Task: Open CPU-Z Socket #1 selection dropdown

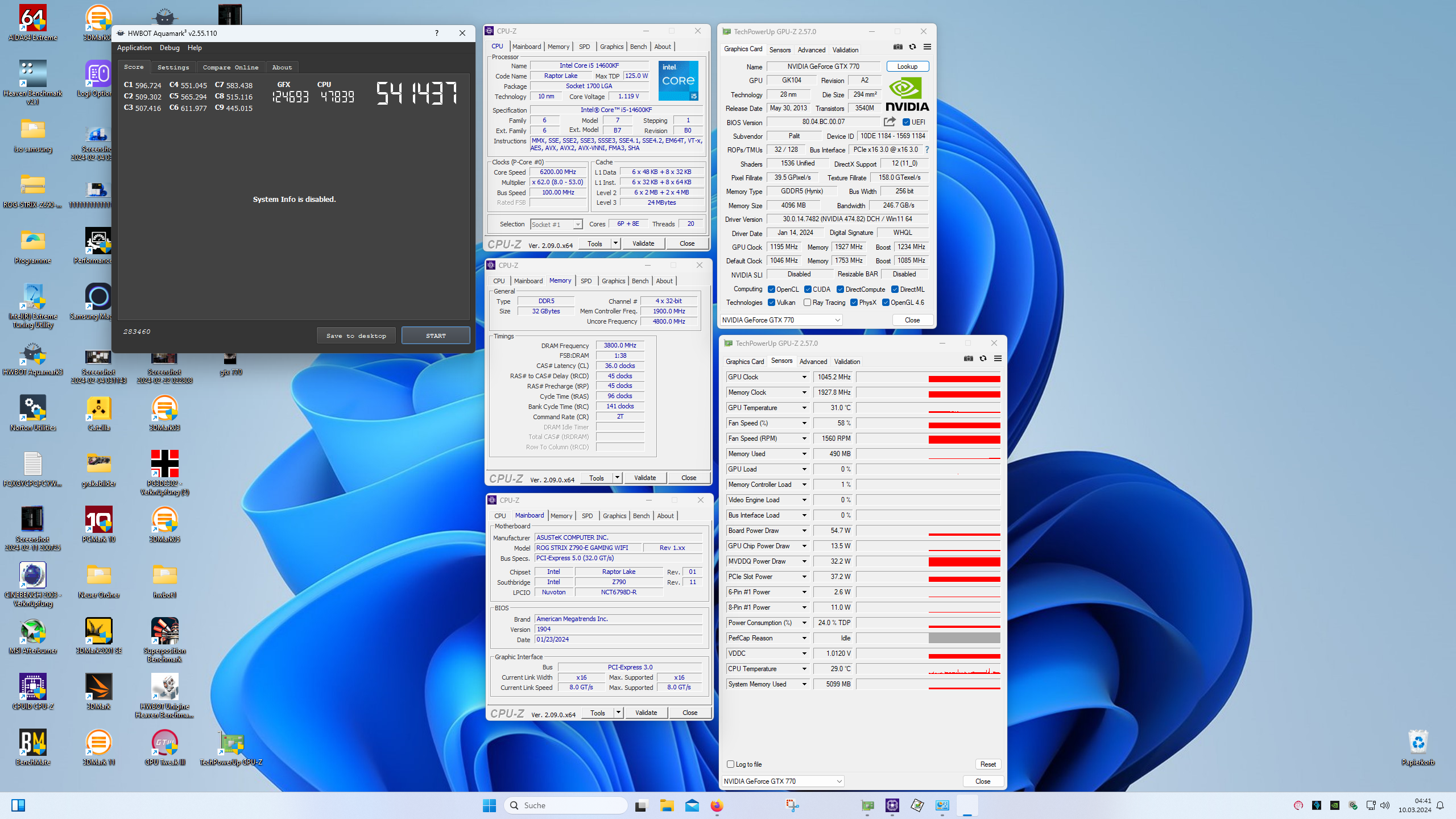Action: (x=556, y=225)
